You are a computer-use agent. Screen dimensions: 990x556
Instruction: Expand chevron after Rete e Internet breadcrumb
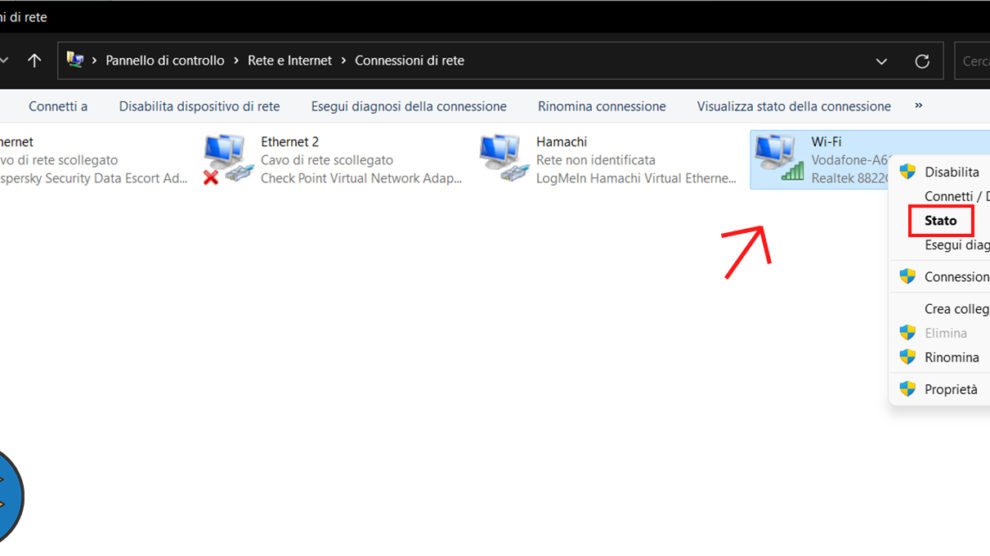pos(343,61)
